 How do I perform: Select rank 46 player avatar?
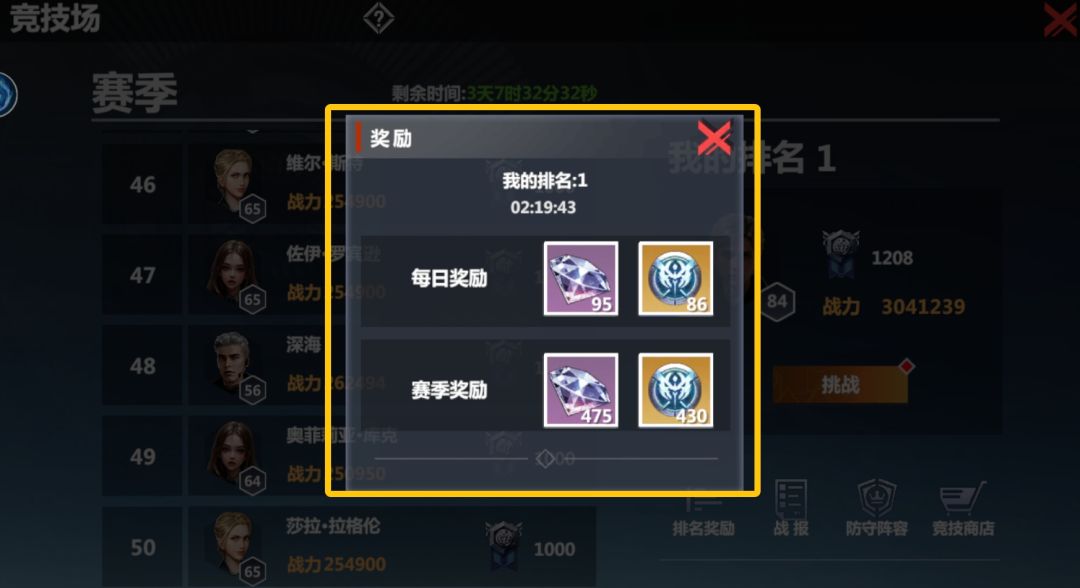[x=234, y=182]
